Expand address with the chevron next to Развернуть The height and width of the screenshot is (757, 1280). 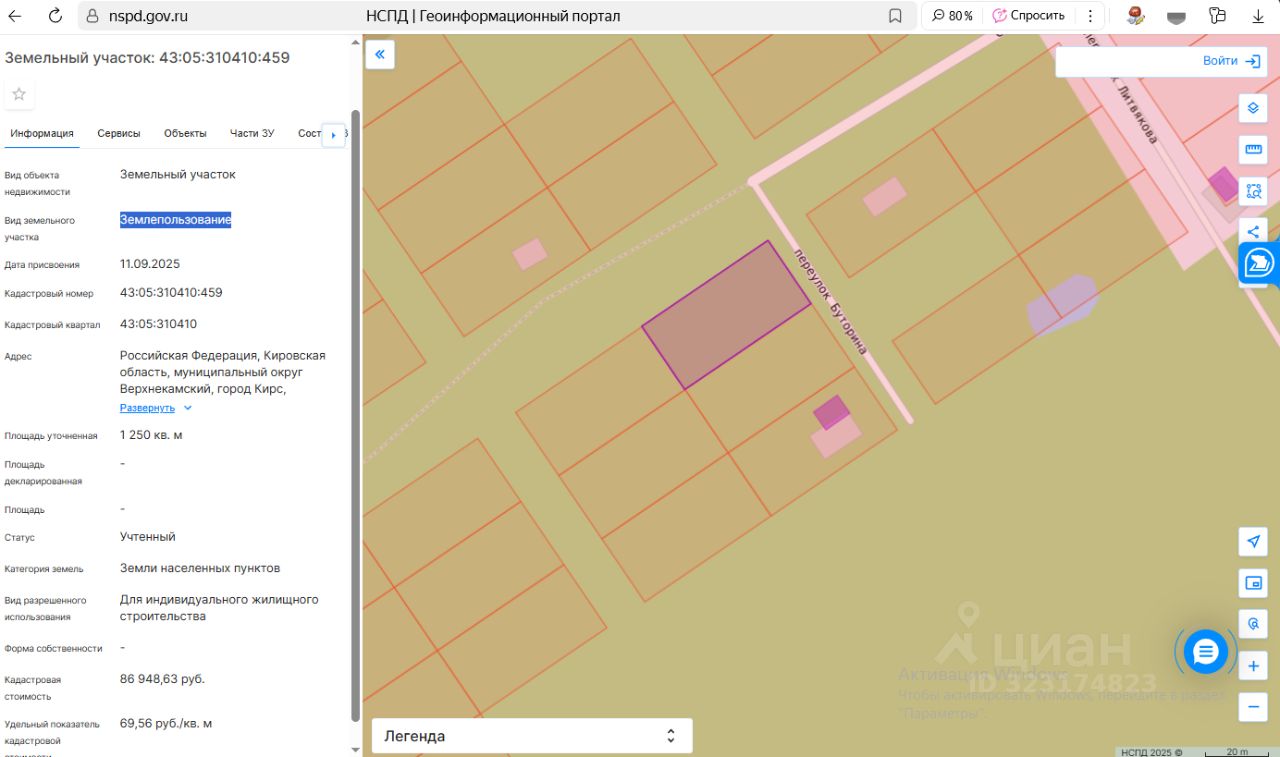[188, 408]
